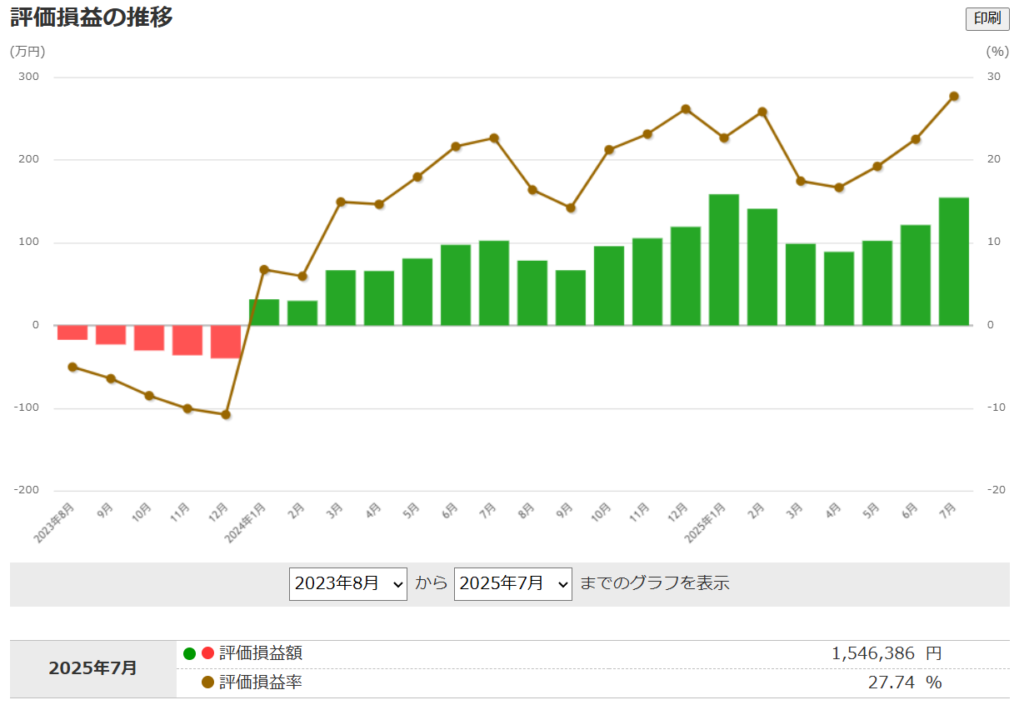Click the x-axis label 2024年1月
Image resolution: width=1024 pixels, height=705 pixels.
click(x=245, y=523)
